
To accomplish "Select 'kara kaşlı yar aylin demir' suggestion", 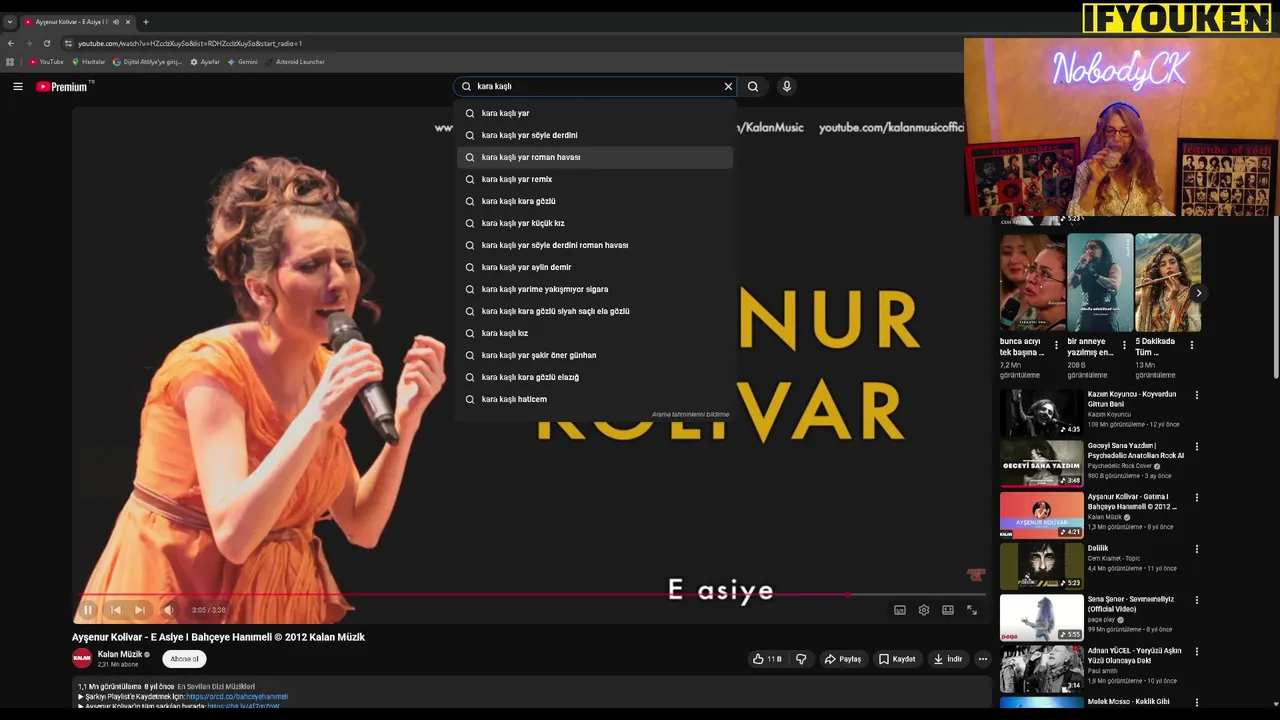I will (595, 267).
